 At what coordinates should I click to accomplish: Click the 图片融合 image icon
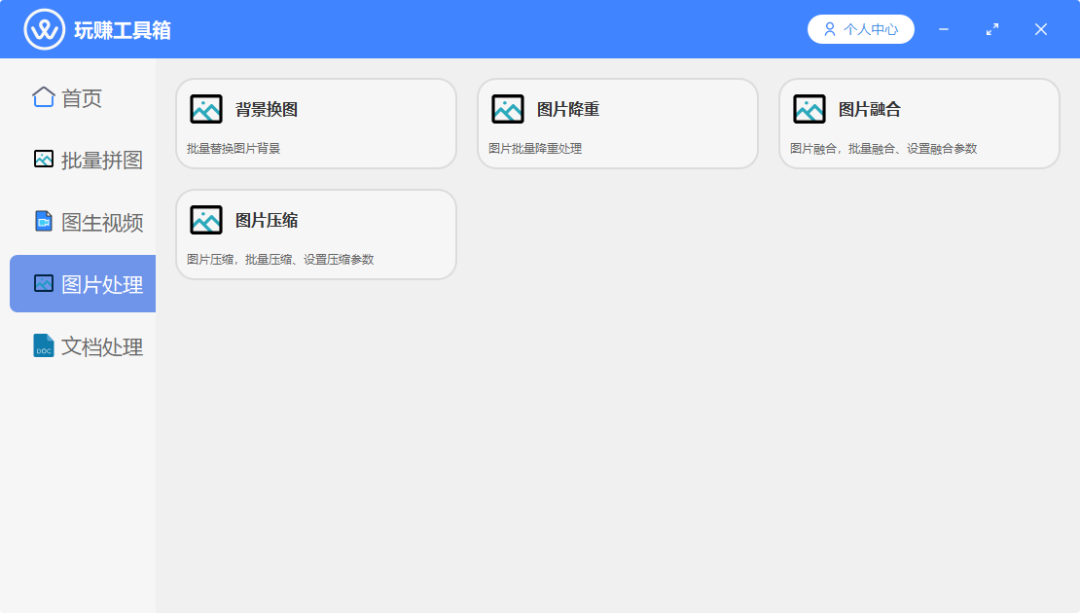[808, 107]
